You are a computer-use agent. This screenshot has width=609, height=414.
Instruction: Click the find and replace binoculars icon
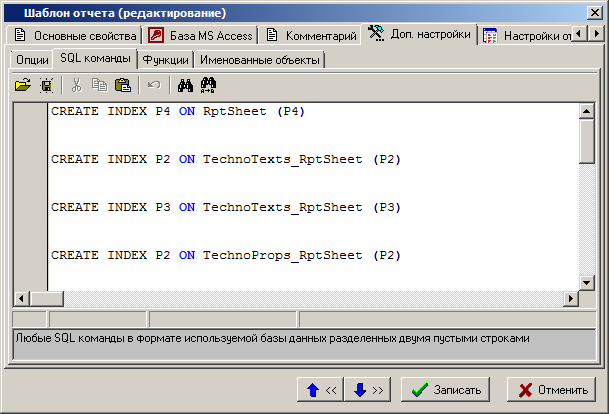pos(209,86)
